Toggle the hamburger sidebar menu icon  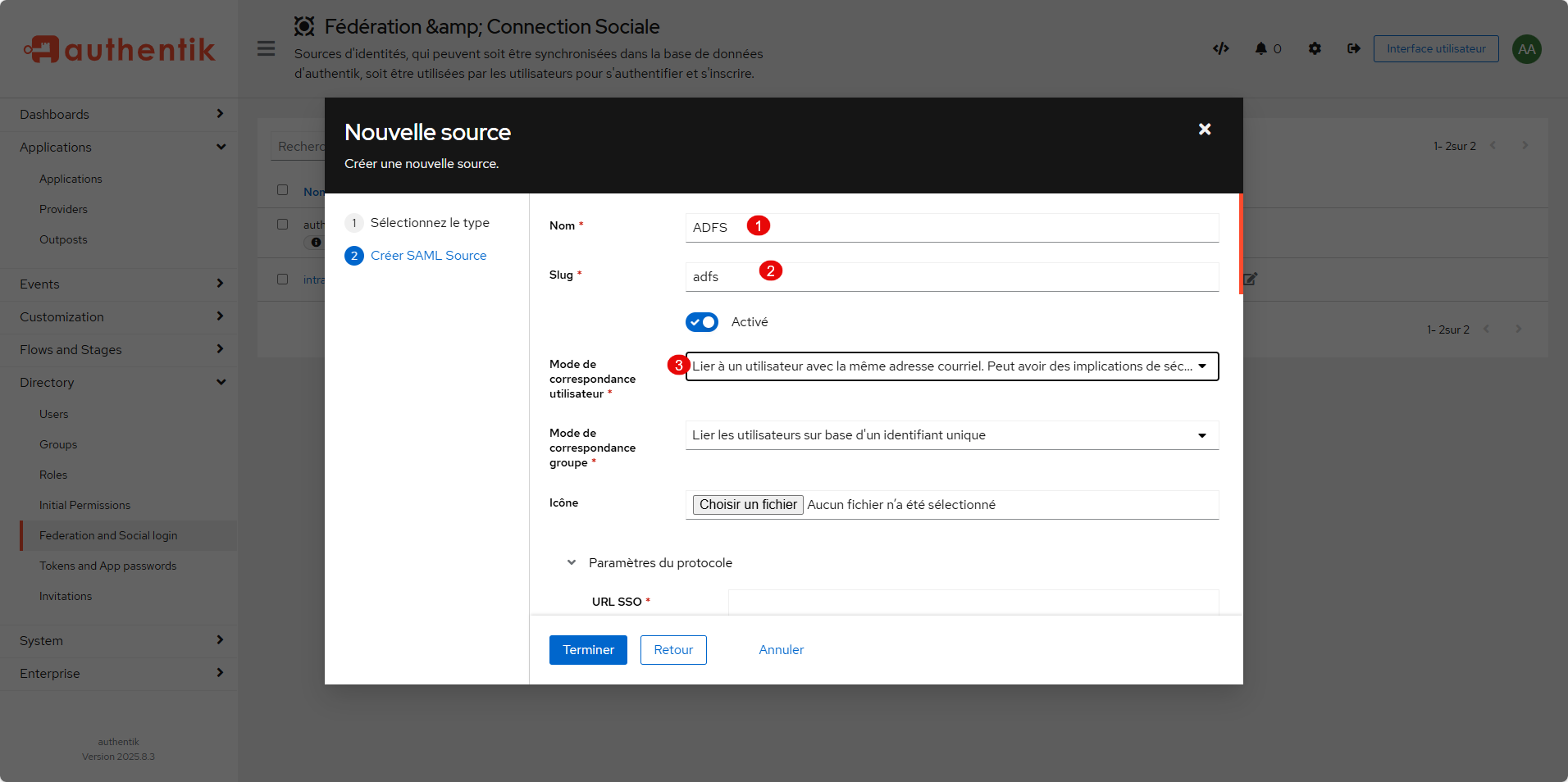click(266, 48)
